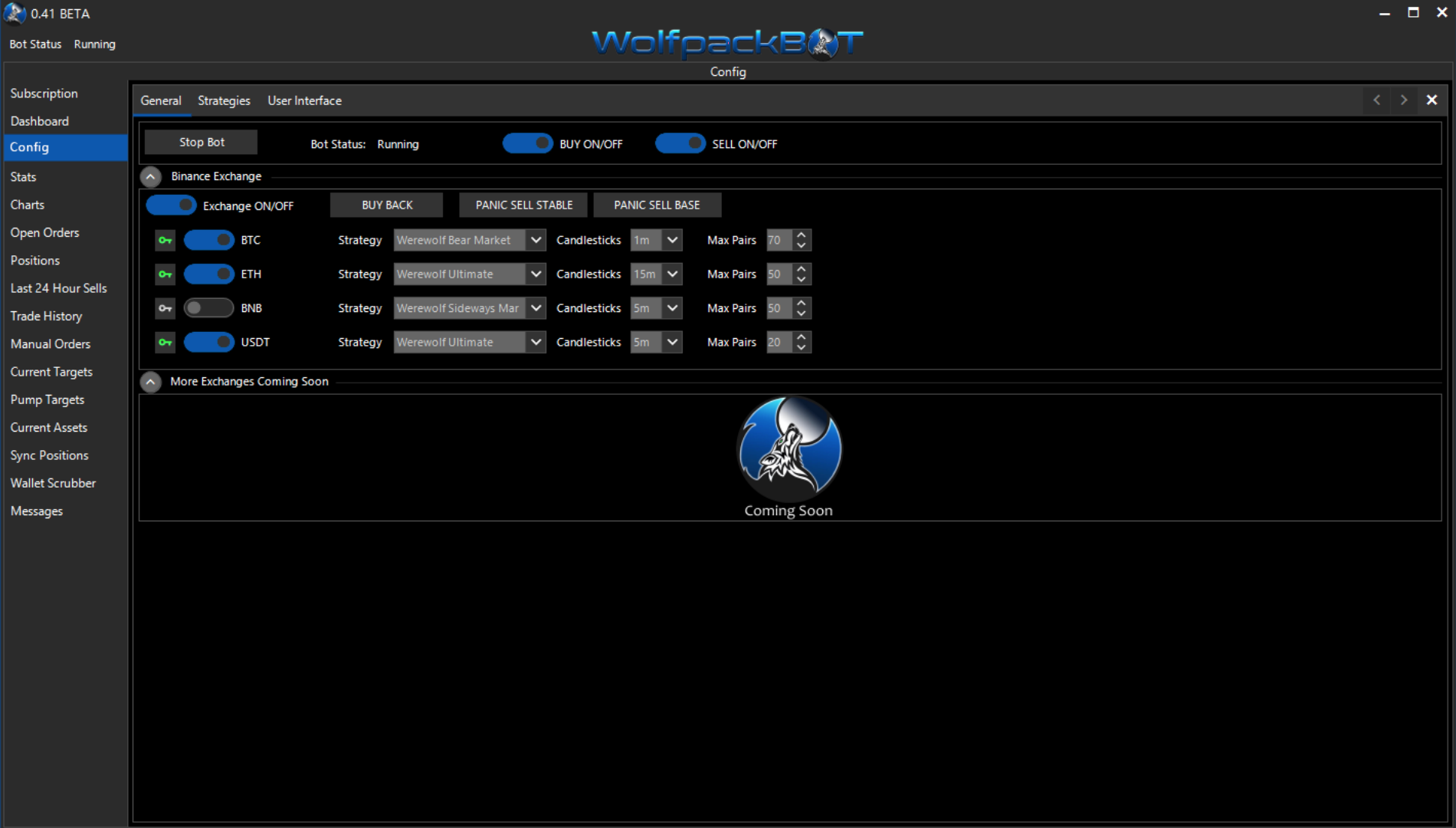
Task: Click the USDT Max Pairs field
Action: coord(779,342)
